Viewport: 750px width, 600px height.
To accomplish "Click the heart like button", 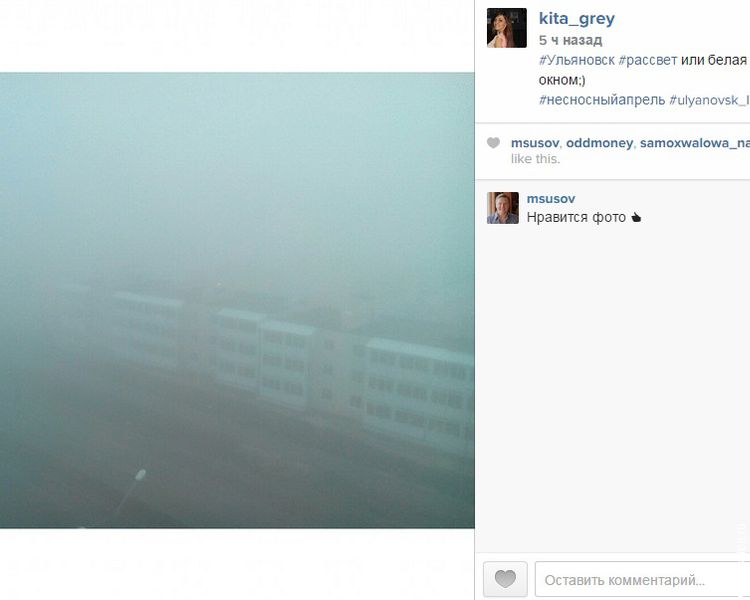I will 505,579.
